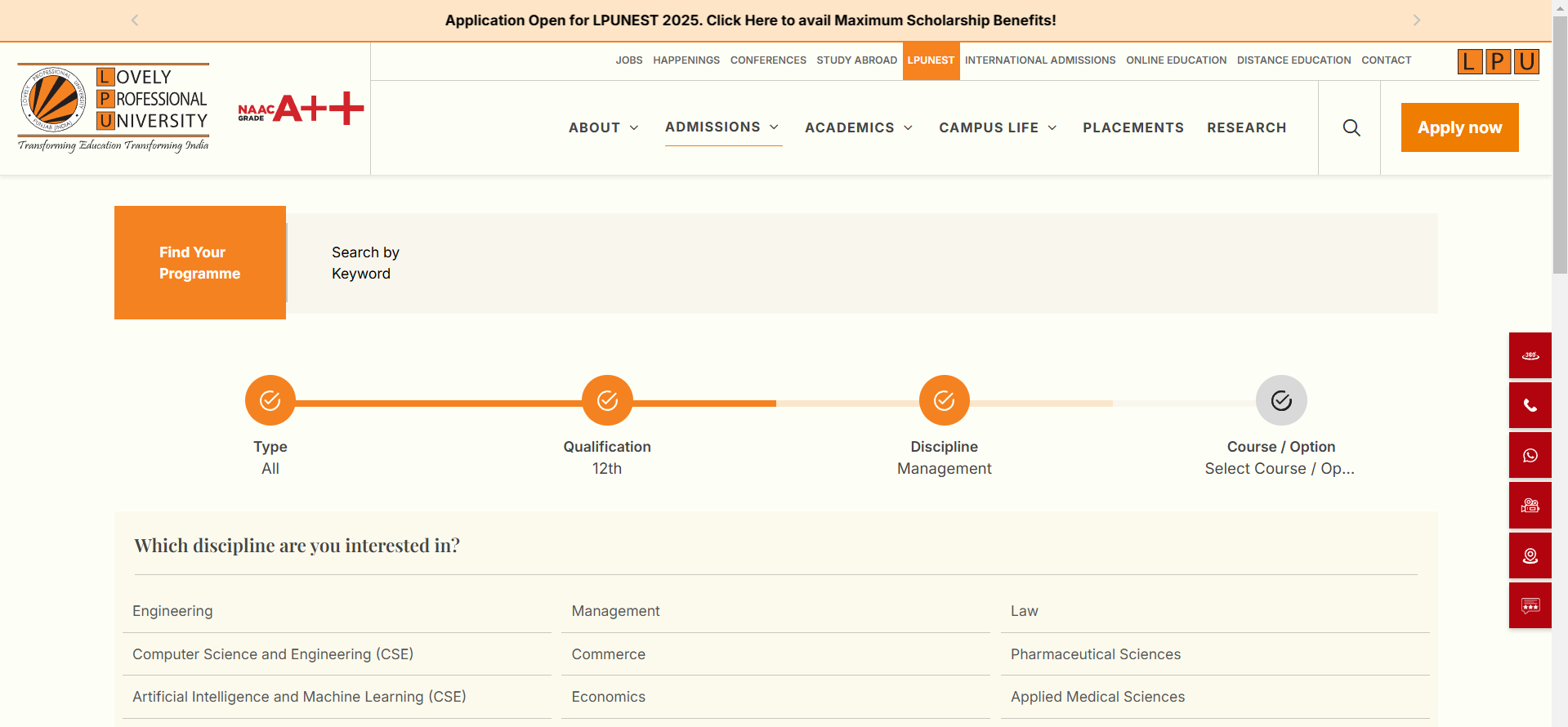Image resolution: width=1568 pixels, height=727 pixels.
Task: Open Online Education link
Action: pyautogui.click(x=1177, y=60)
